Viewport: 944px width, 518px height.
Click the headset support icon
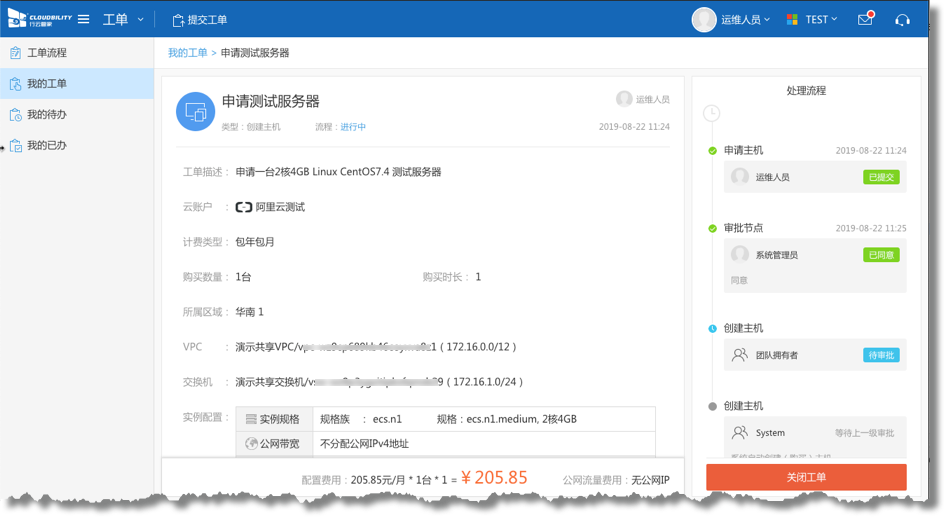902,20
